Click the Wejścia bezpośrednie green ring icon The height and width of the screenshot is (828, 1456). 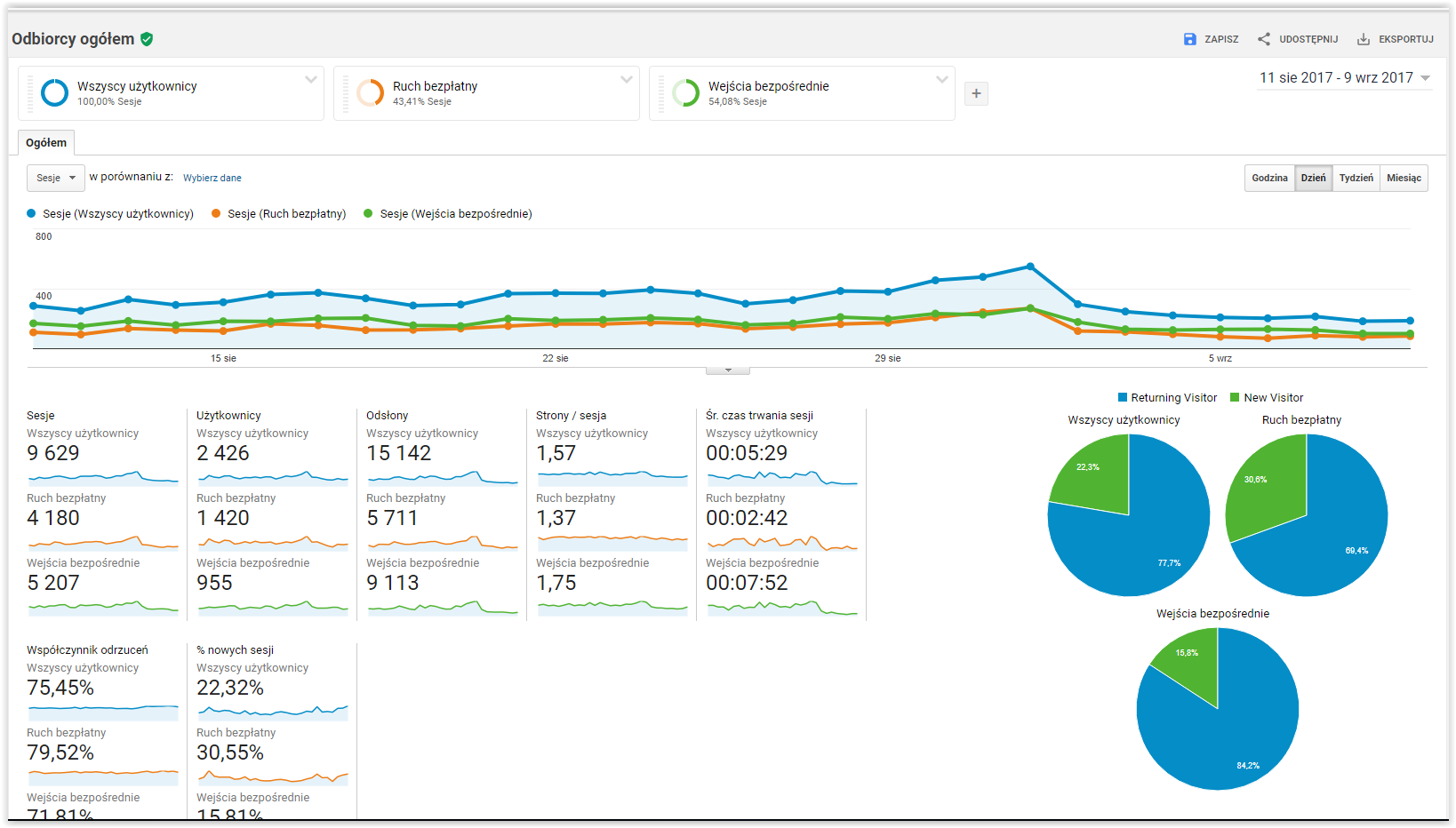point(685,92)
